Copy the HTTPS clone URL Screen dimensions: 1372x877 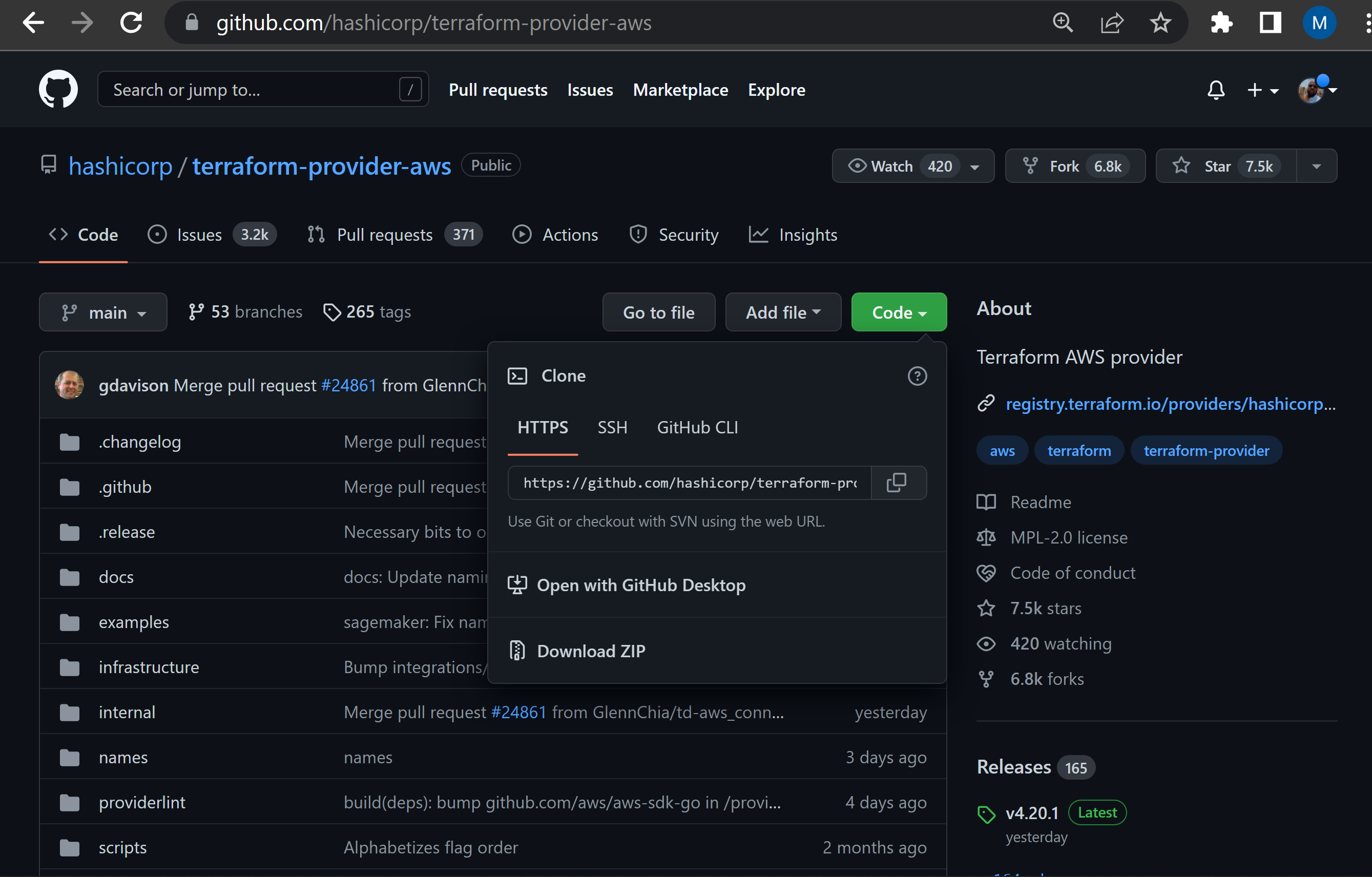(x=897, y=483)
